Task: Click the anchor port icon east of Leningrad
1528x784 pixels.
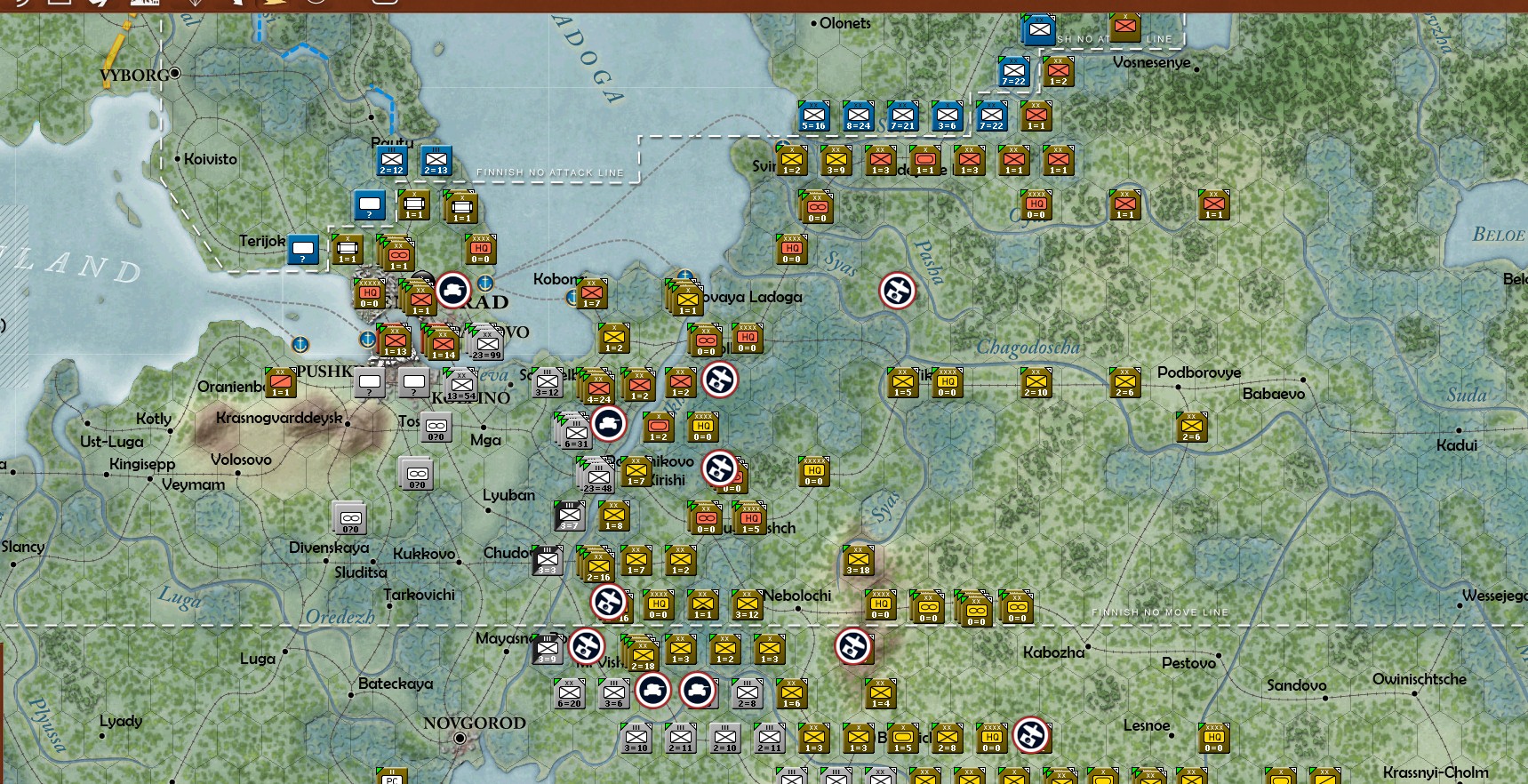Action: coord(485,283)
